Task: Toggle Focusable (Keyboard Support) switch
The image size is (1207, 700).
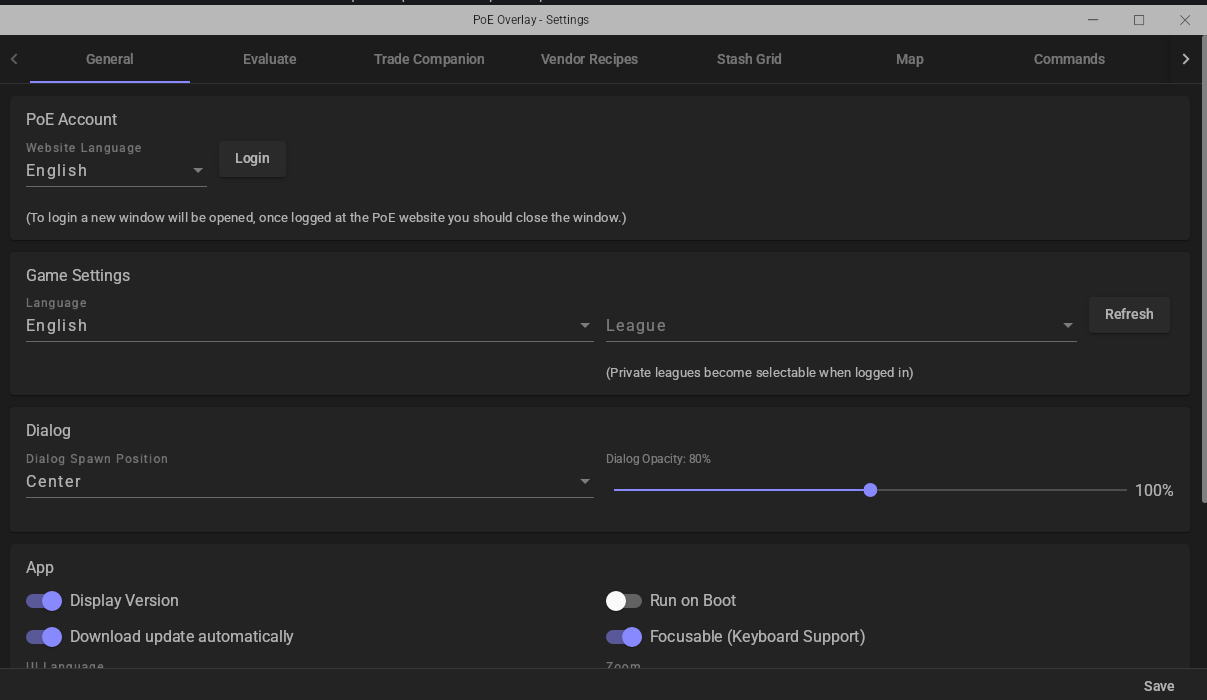Action: click(624, 636)
